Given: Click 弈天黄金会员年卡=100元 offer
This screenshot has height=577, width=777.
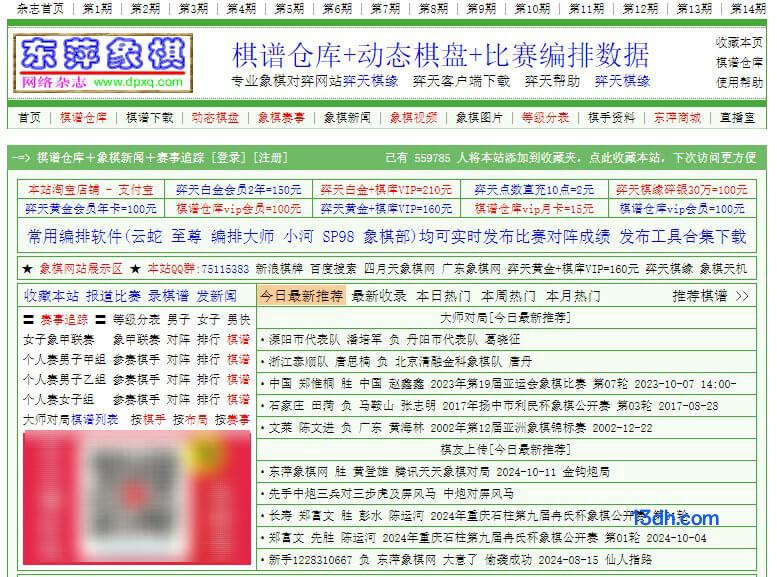Looking at the screenshot, I should (x=91, y=209).
